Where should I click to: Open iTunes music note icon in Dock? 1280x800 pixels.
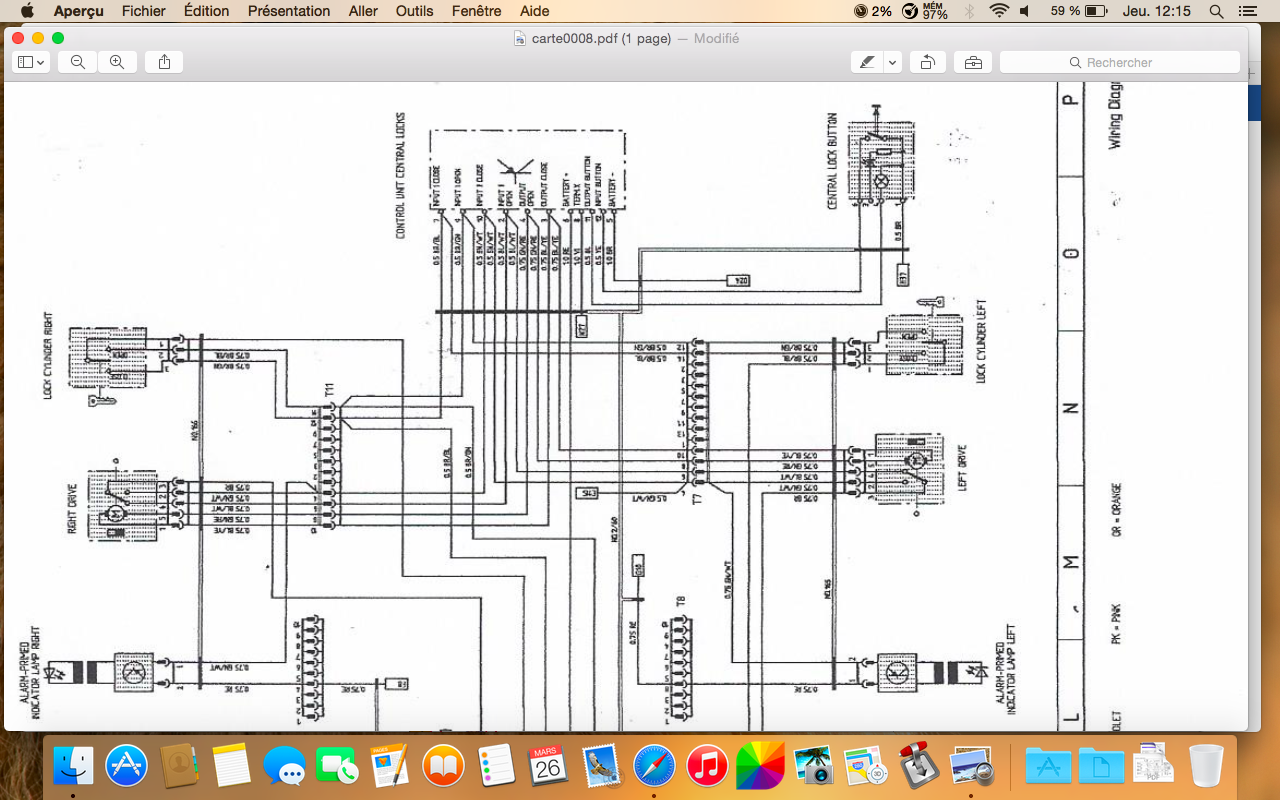pyautogui.click(x=708, y=767)
